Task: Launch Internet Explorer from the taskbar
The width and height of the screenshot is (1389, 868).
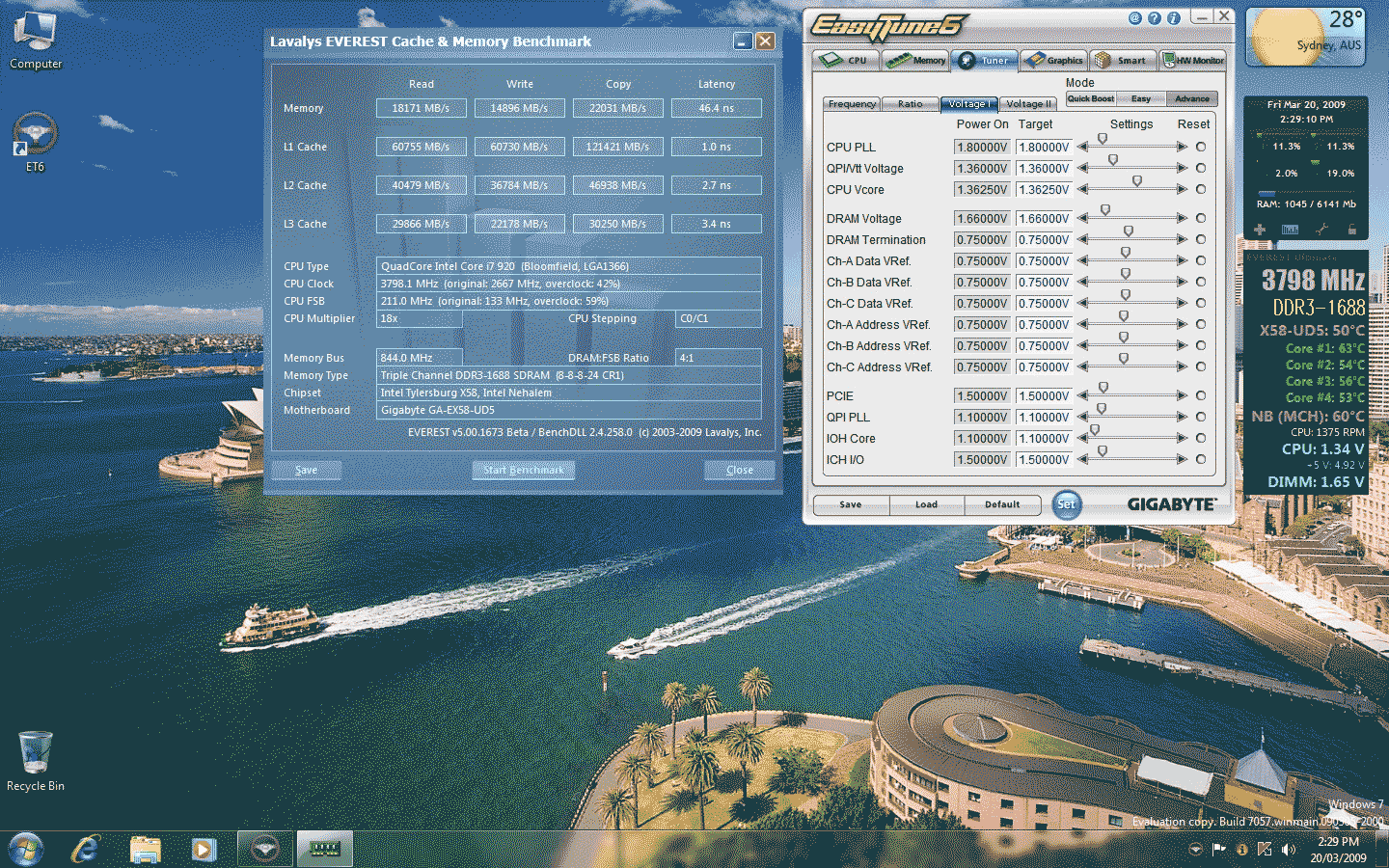Action: pyautogui.click(x=86, y=849)
